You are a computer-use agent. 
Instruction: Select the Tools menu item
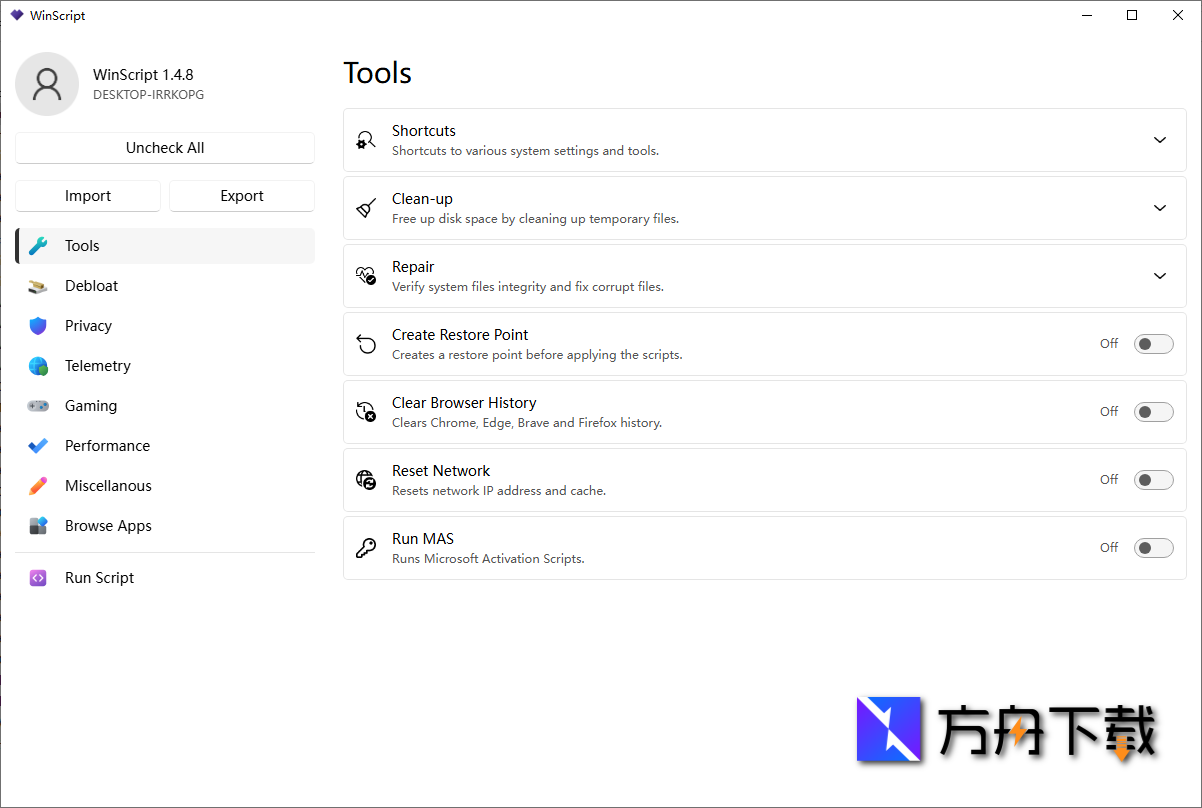[82, 246]
